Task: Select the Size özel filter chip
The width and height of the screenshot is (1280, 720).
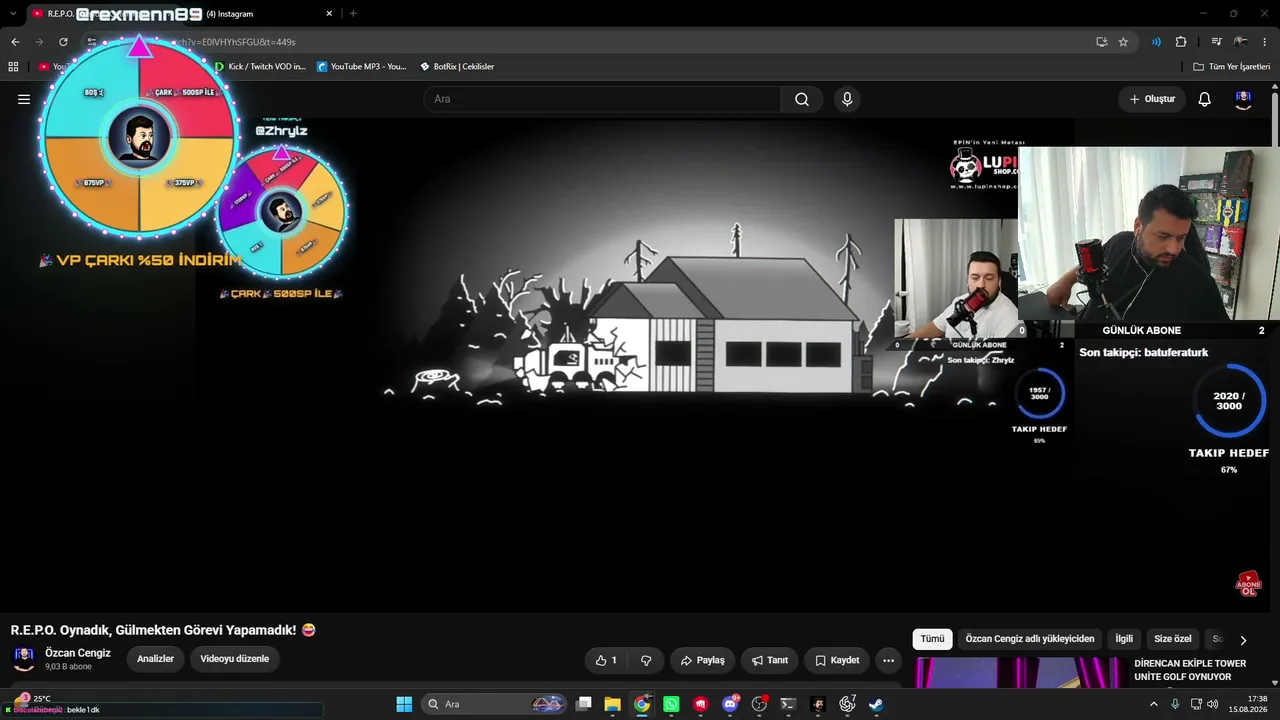Action: (1173, 639)
